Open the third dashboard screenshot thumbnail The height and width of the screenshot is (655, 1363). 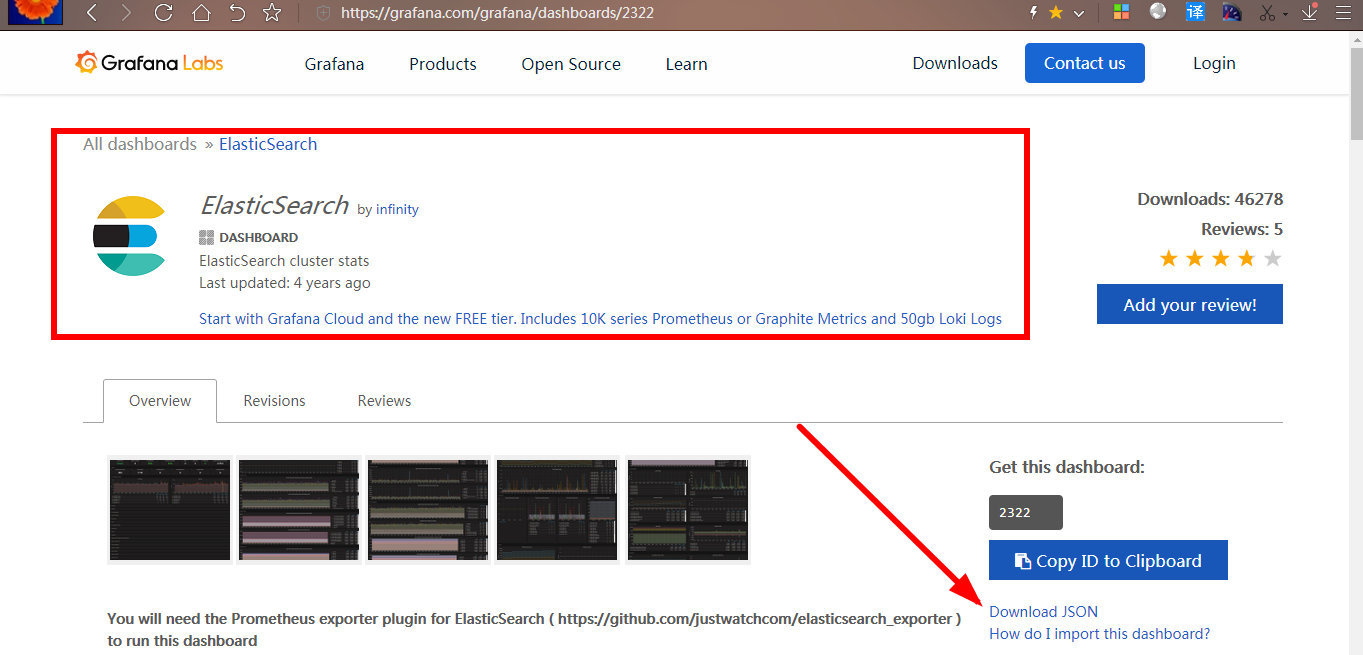[x=428, y=510]
